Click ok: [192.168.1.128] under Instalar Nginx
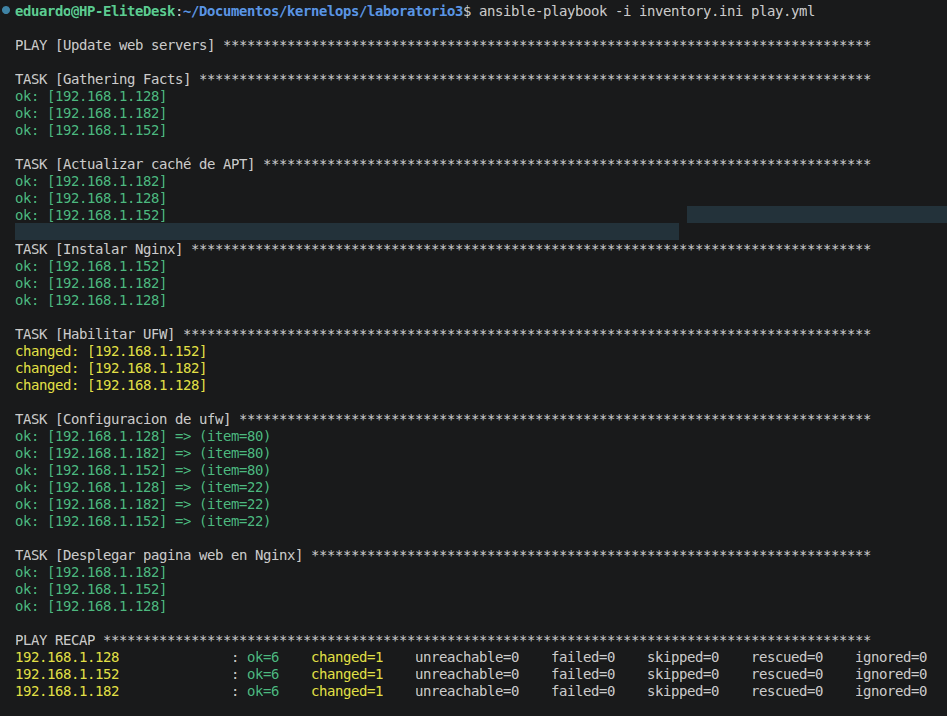This screenshot has width=947, height=716. click(x=91, y=301)
